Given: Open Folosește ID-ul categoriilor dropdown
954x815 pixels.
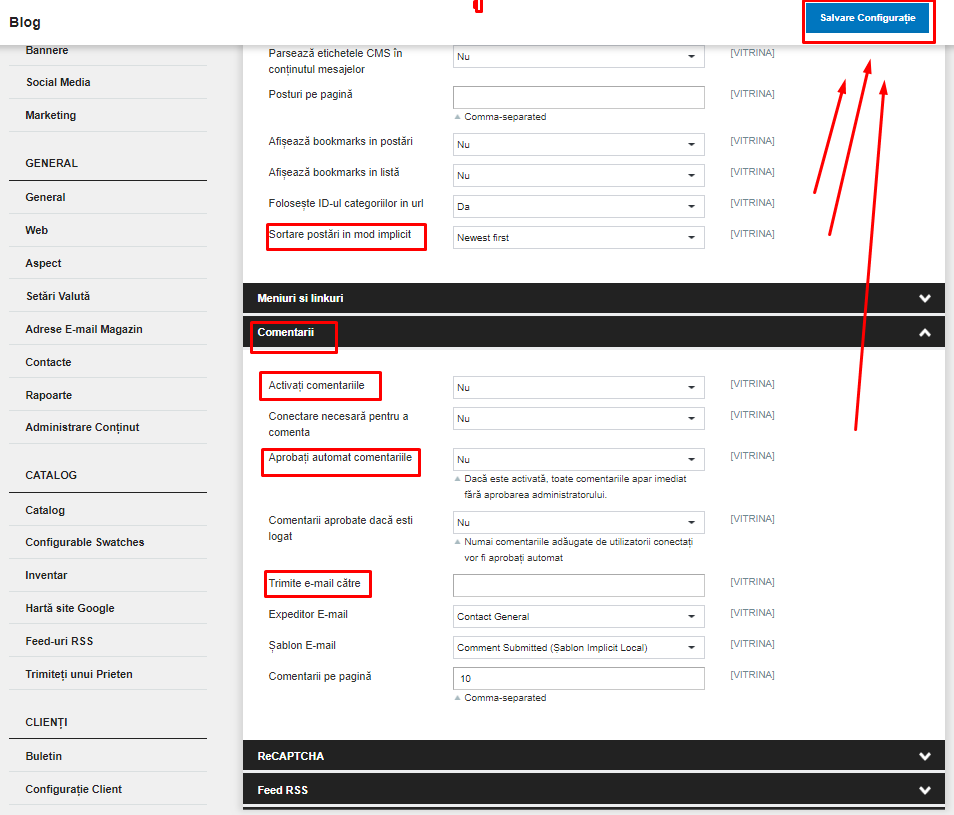Looking at the screenshot, I should click(x=579, y=207).
